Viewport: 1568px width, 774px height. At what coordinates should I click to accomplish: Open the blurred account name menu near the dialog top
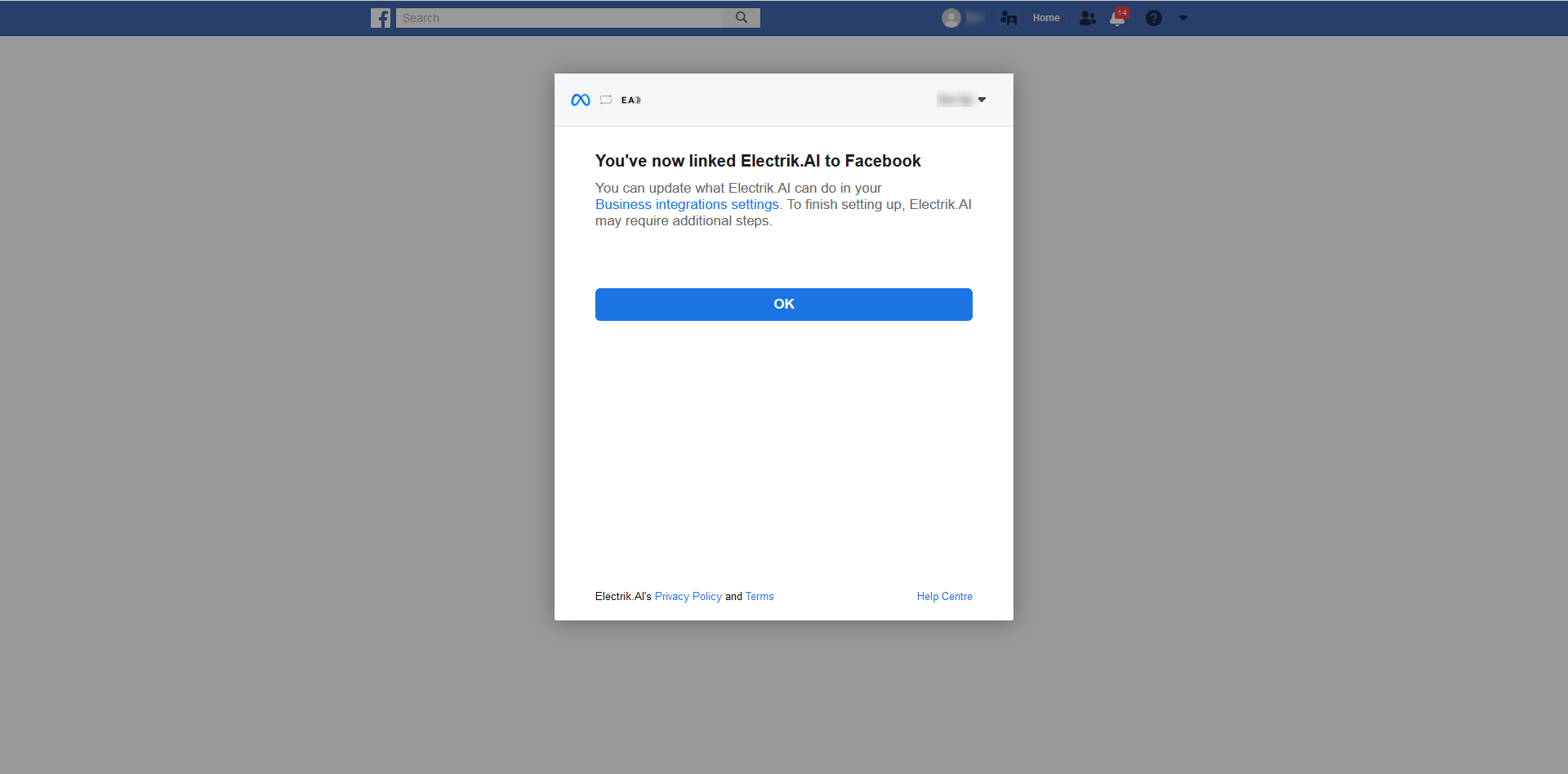click(954, 100)
